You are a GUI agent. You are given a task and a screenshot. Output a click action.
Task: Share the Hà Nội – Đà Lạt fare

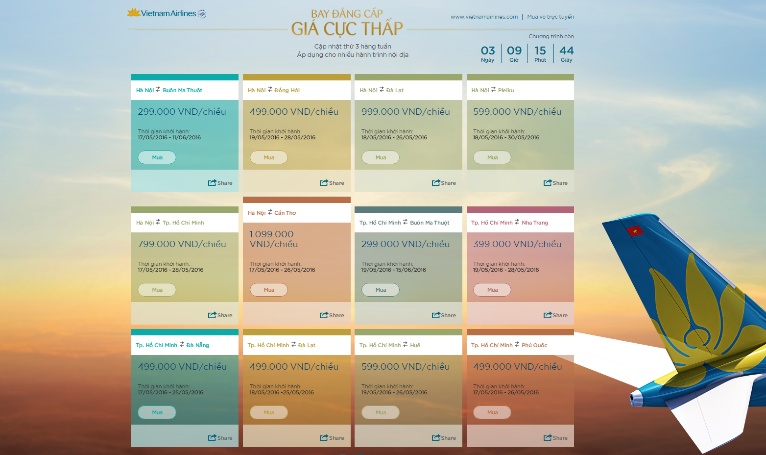(x=444, y=183)
